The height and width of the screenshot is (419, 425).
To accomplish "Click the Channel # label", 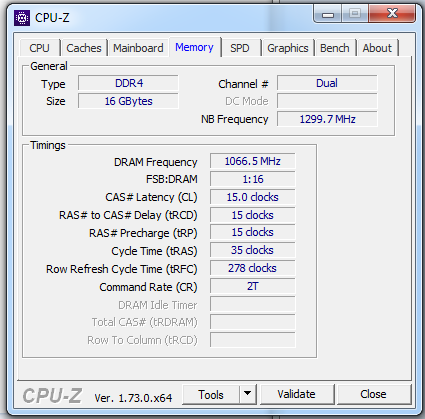I will (243, 84).
